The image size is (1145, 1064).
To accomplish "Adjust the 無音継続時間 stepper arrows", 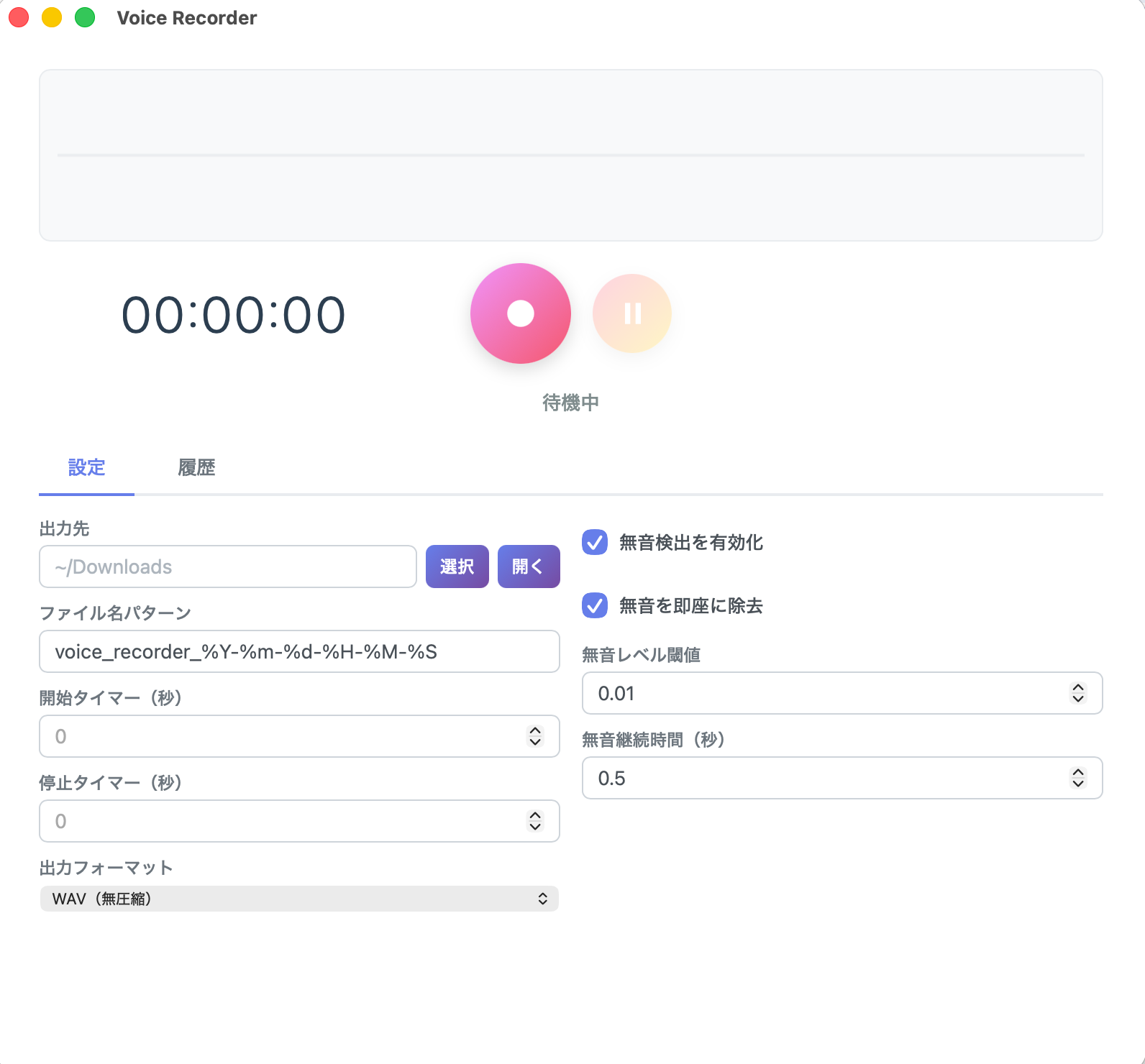I will [x=1078, y=778].
